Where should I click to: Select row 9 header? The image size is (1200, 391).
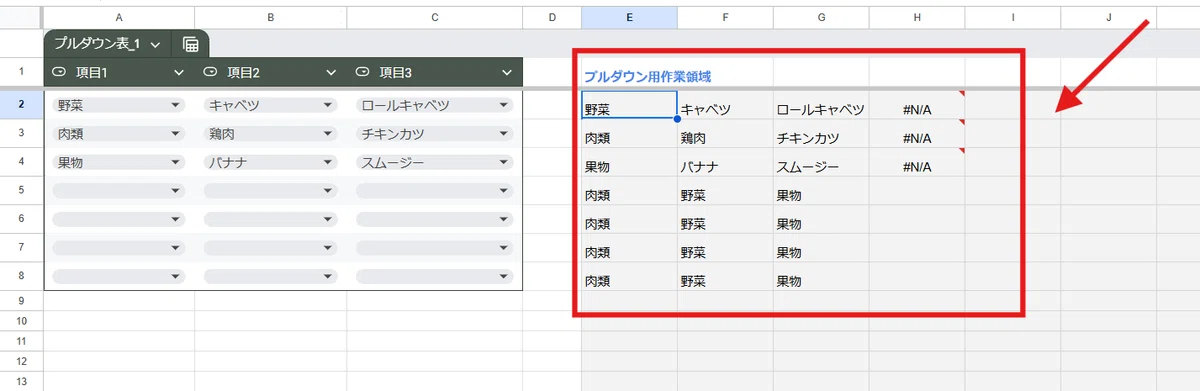click(x=22, y=300)
